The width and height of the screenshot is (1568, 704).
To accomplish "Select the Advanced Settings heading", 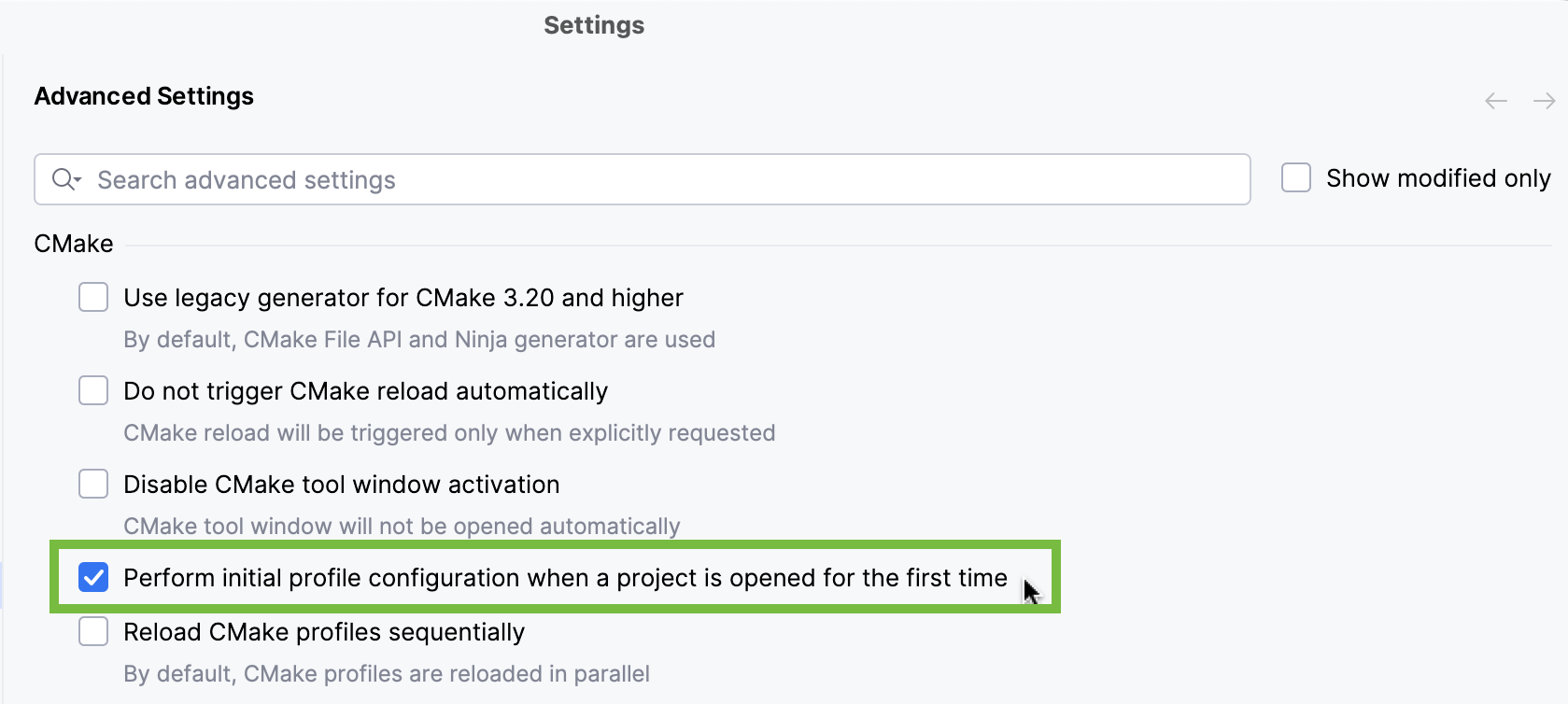I will [143, 95].
